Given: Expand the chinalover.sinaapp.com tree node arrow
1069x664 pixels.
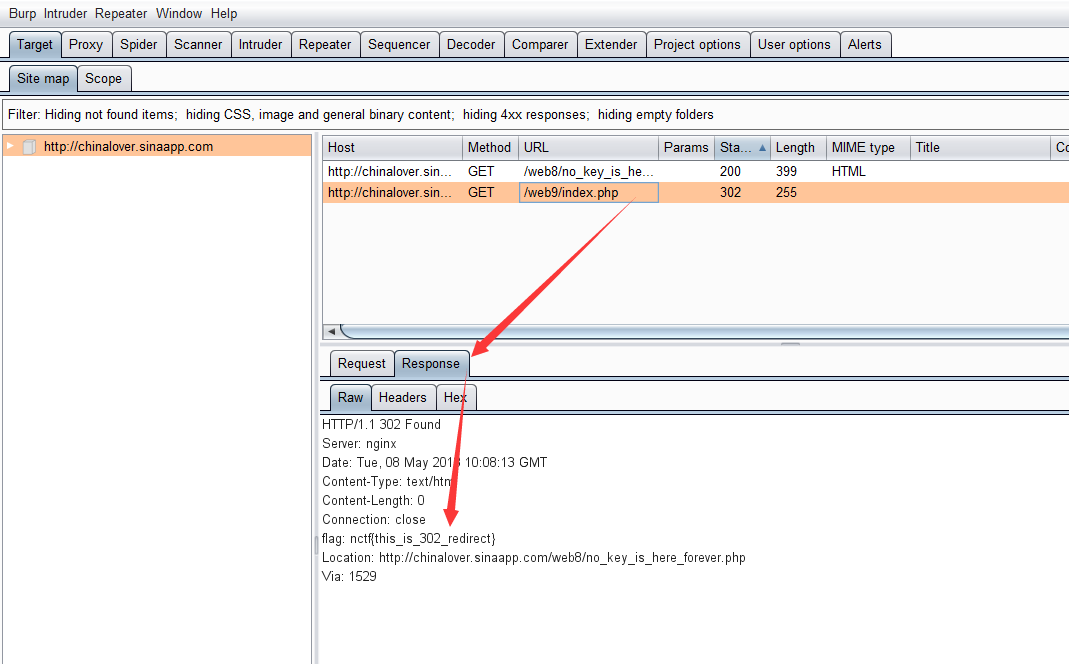Looking at the screenshot, I should click(11, 146).
